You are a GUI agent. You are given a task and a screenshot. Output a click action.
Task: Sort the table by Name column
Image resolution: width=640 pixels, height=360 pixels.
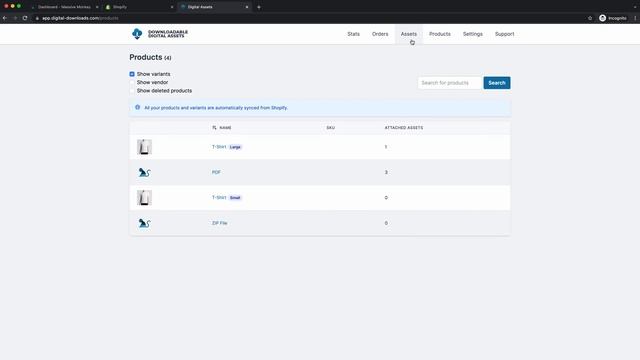[222, 128]
